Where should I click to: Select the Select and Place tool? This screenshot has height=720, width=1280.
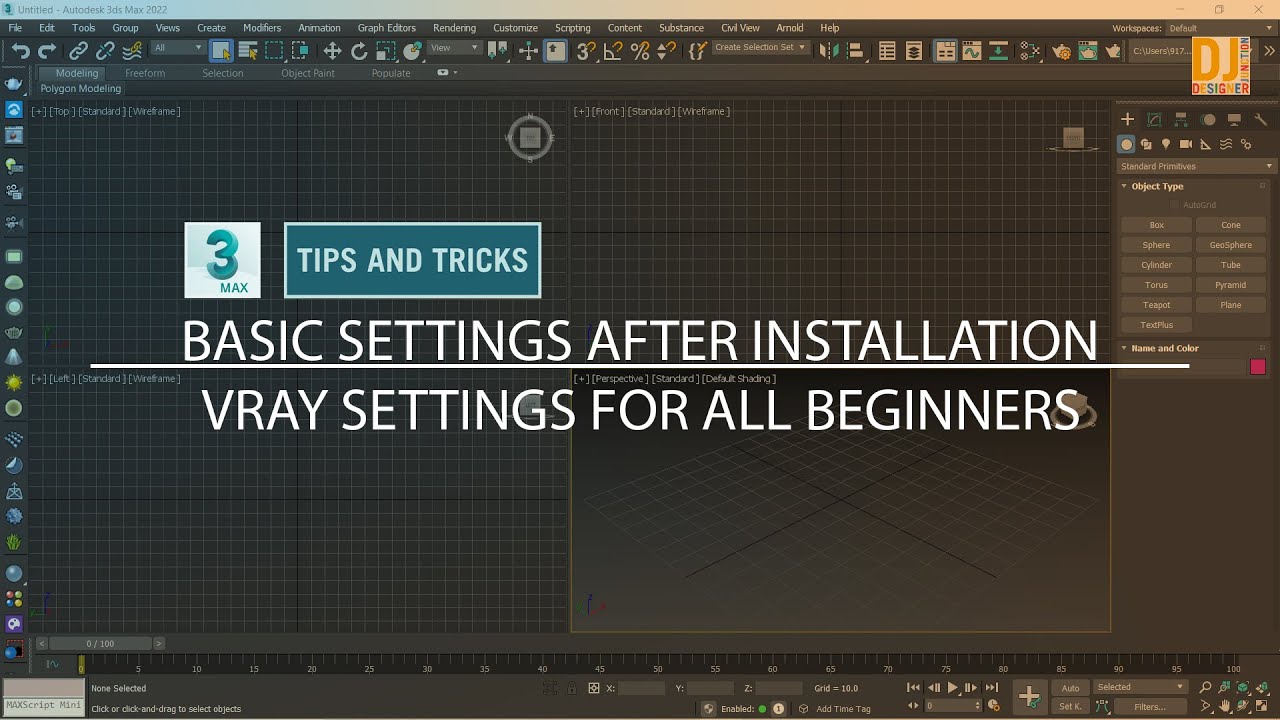pyautogui.click(x=412, y=51)
